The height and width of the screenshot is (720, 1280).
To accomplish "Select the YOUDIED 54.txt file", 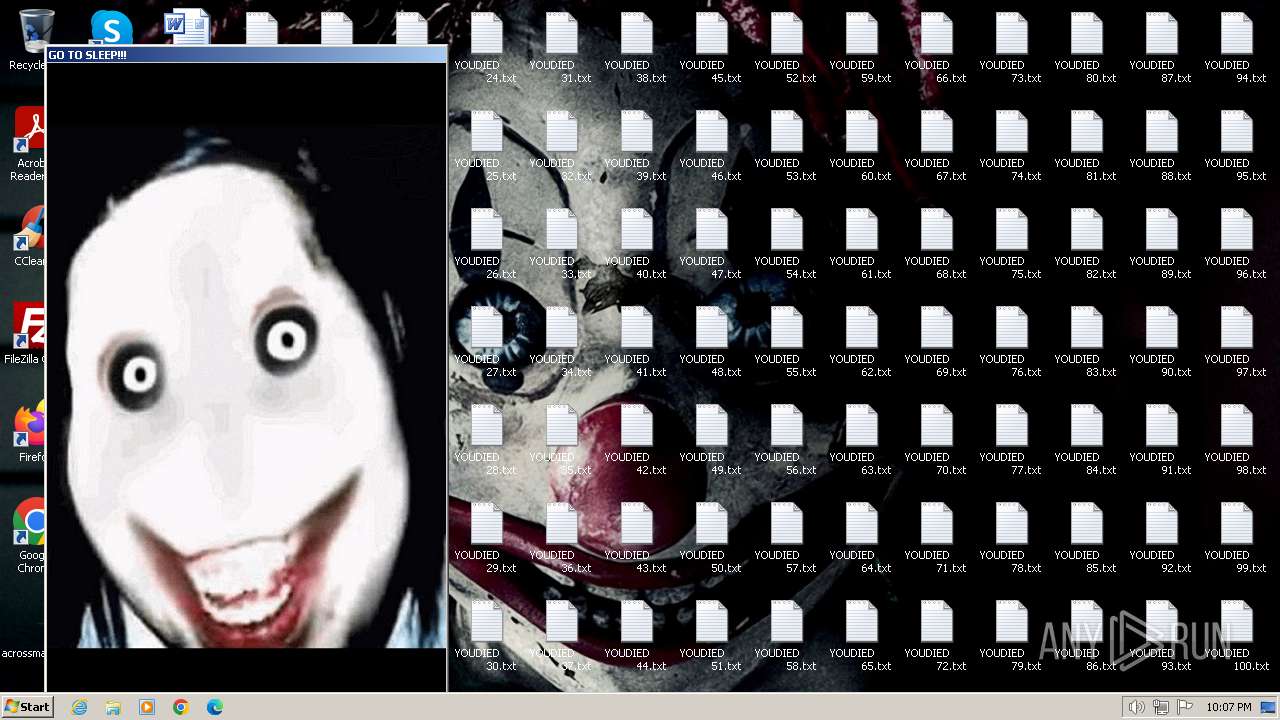I will coord(786,245).
